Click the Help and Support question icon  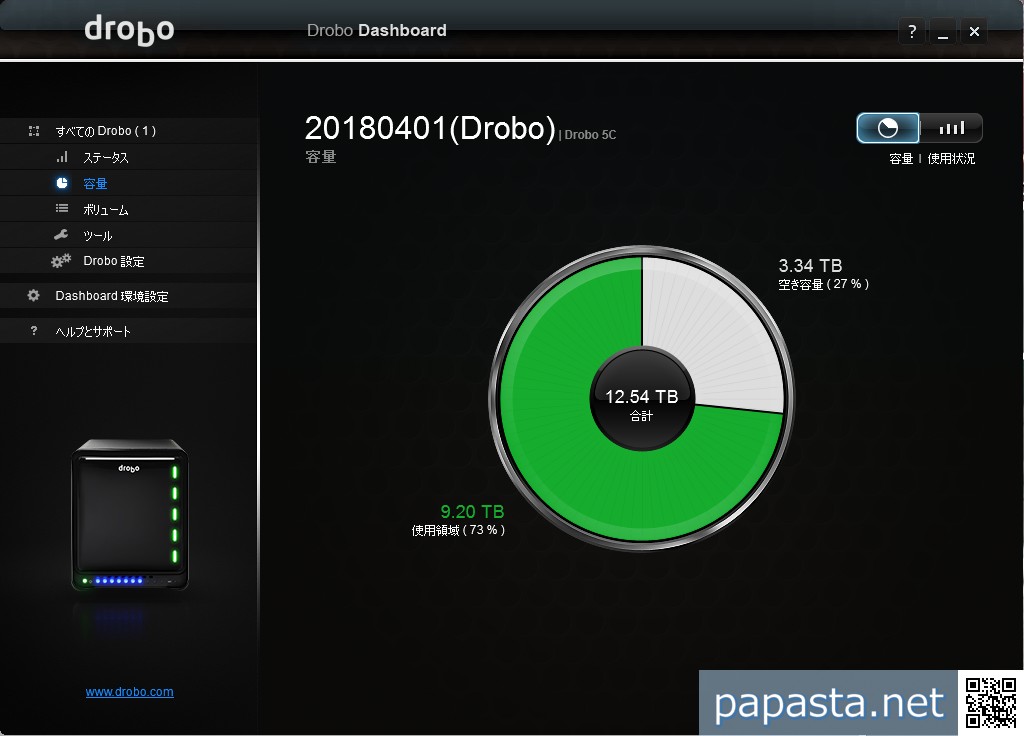(x=34, y=331)
